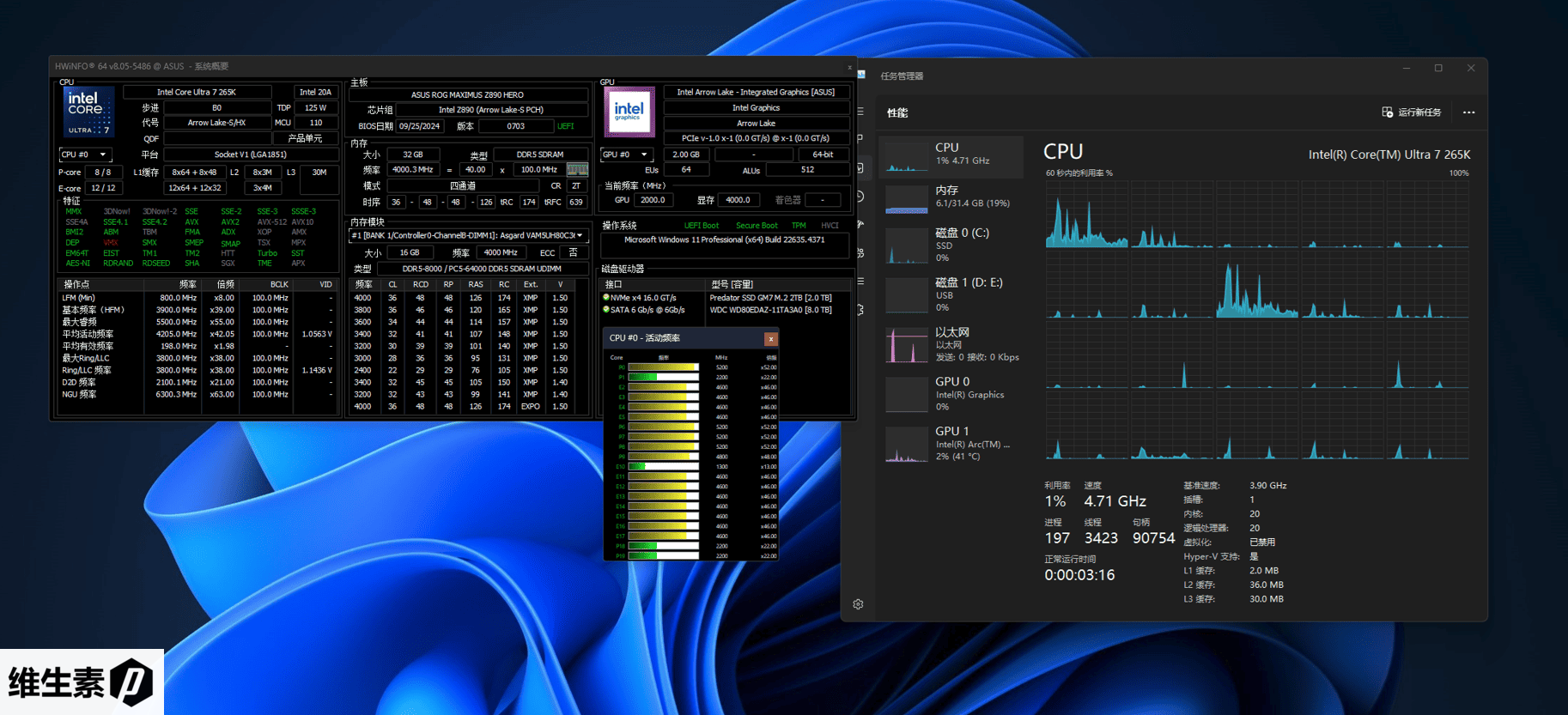Click the P0 core frequency bar
The width and height of the screenshot is (1568, 715).
663,367
